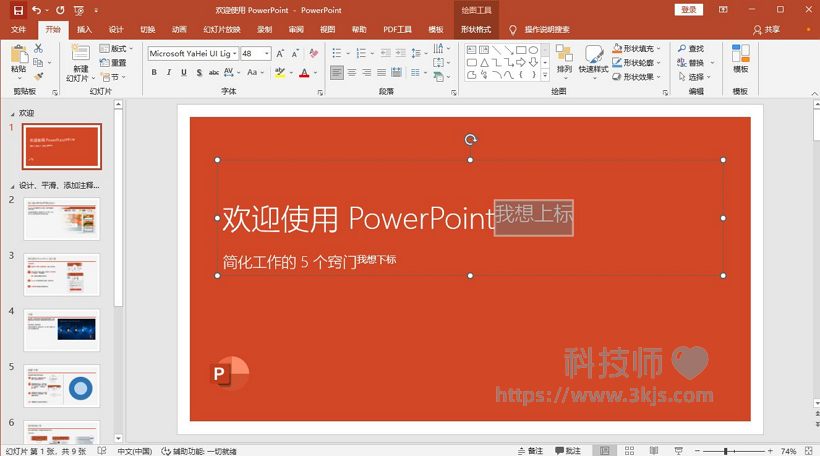
Task: Enable left text alignment
Action: [337, 73]
